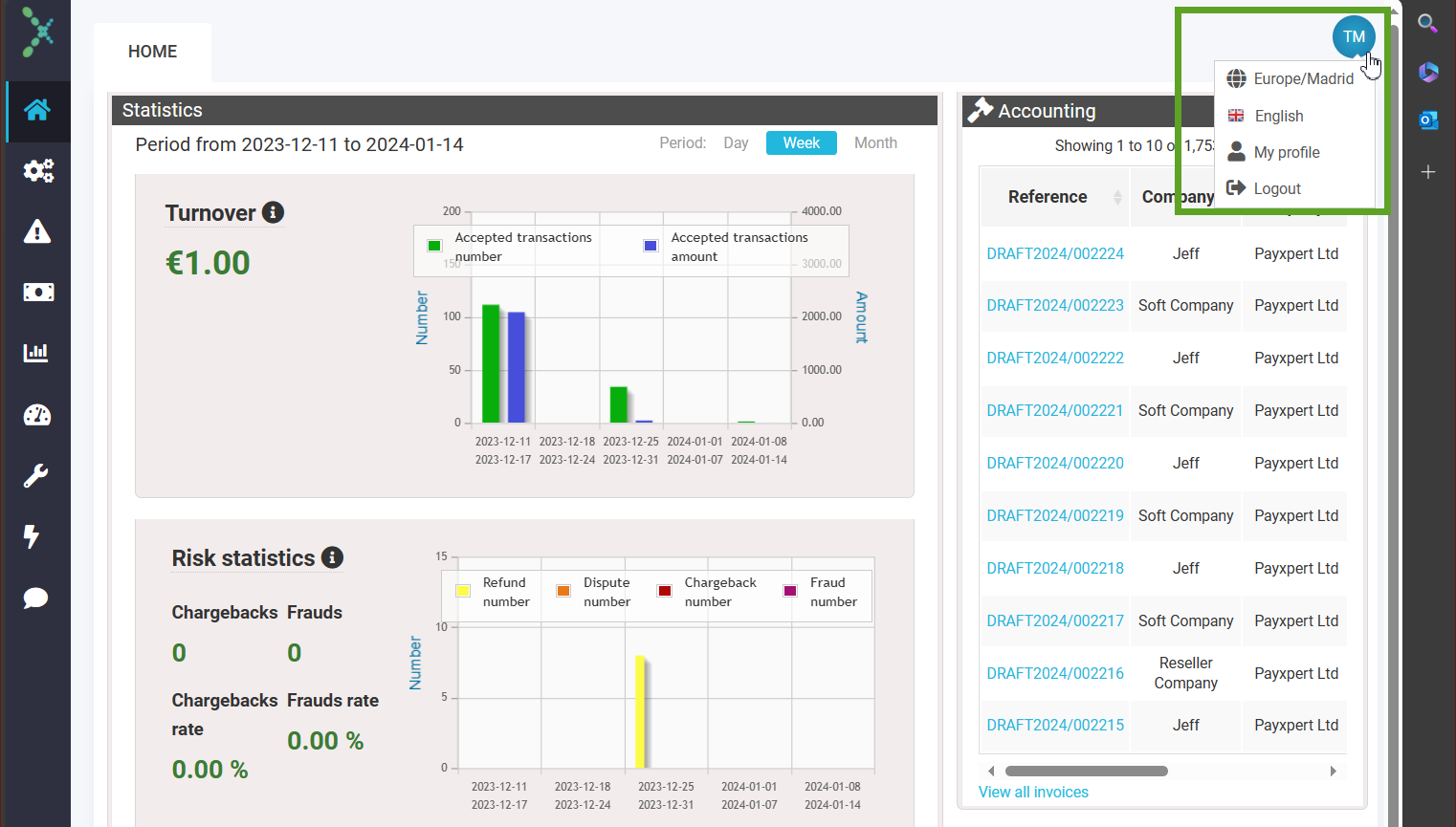Open invoice DRAFT2024/002224

(x=1055, y=253)
